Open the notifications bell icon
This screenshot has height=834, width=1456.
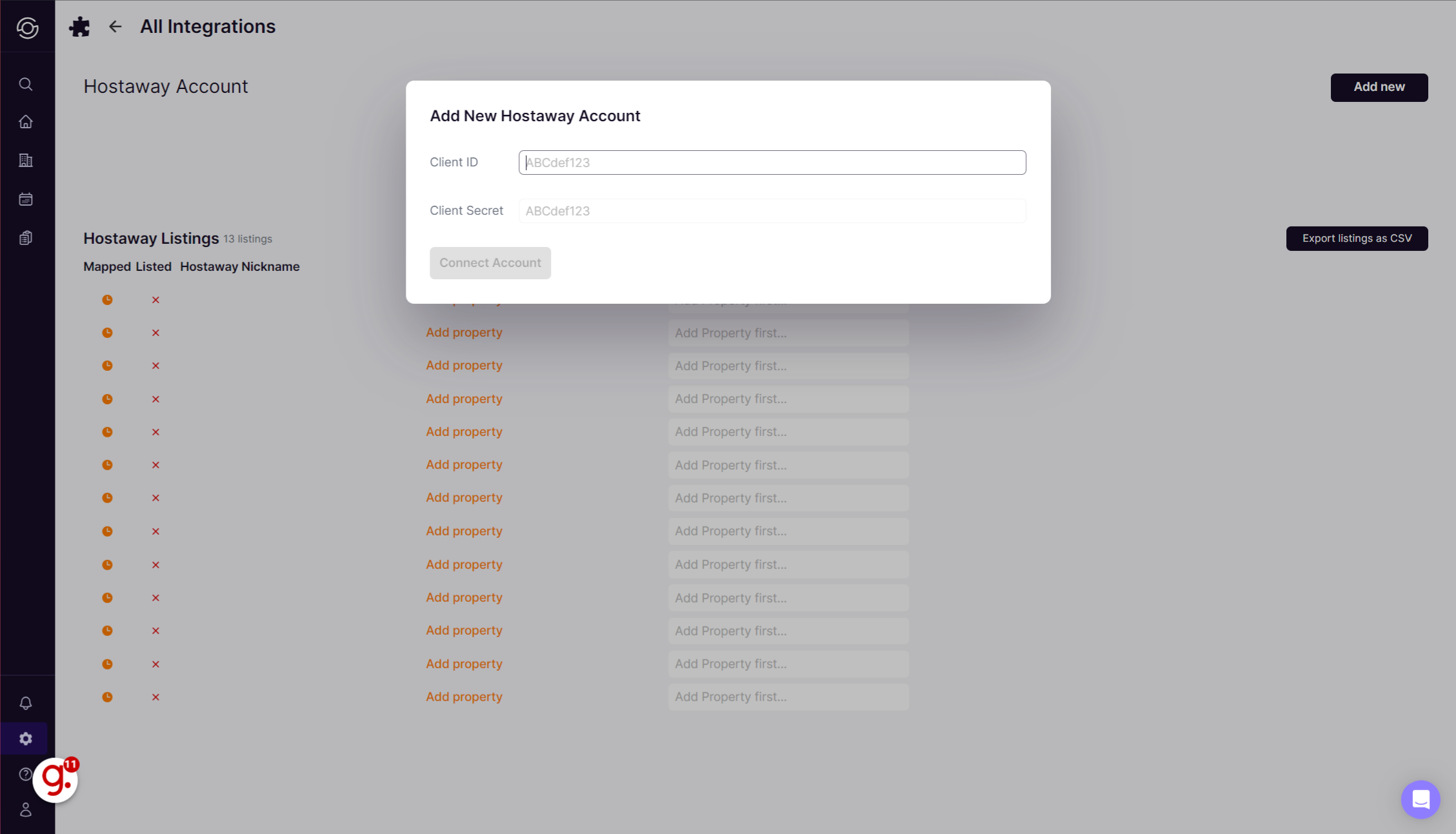click(x=26, y=703)
